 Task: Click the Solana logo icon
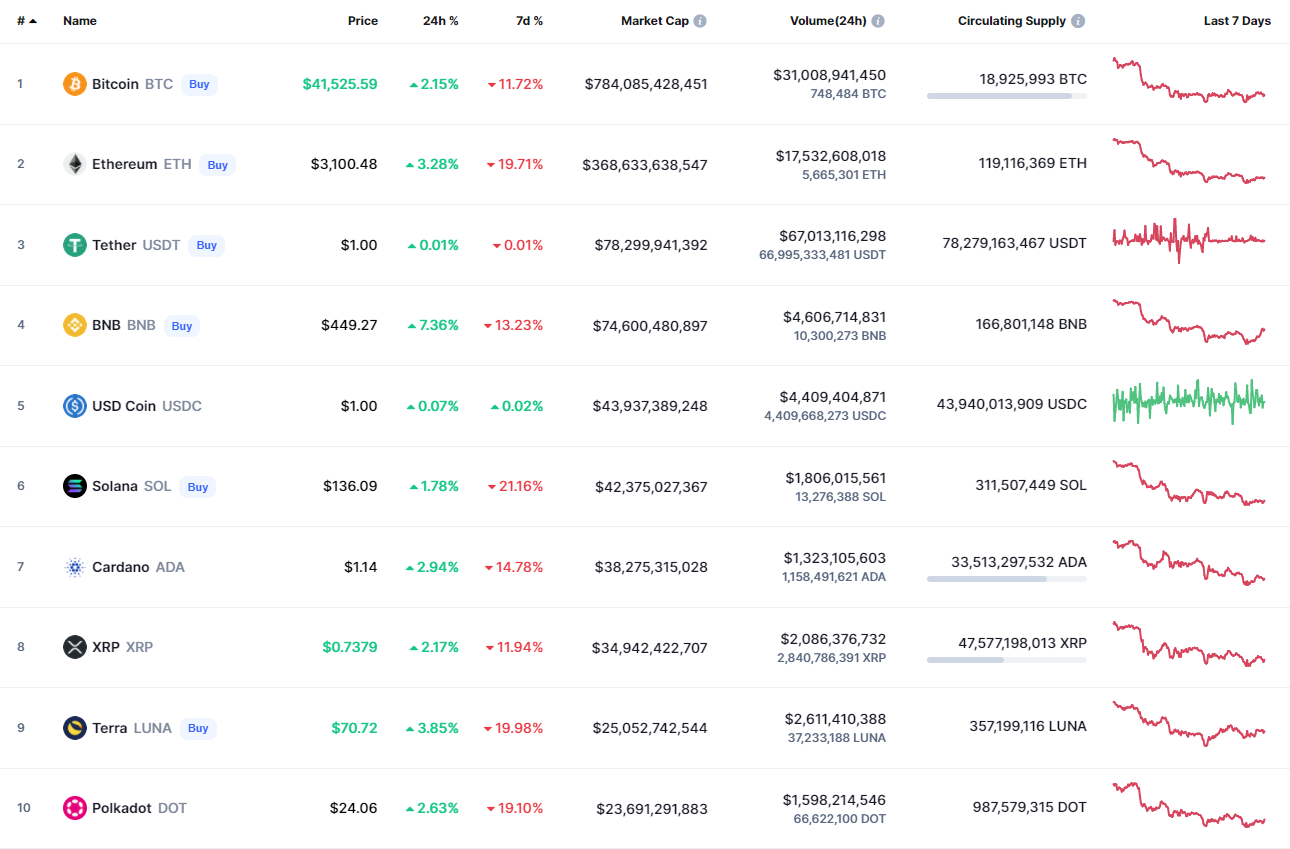(x=75, y=486)
